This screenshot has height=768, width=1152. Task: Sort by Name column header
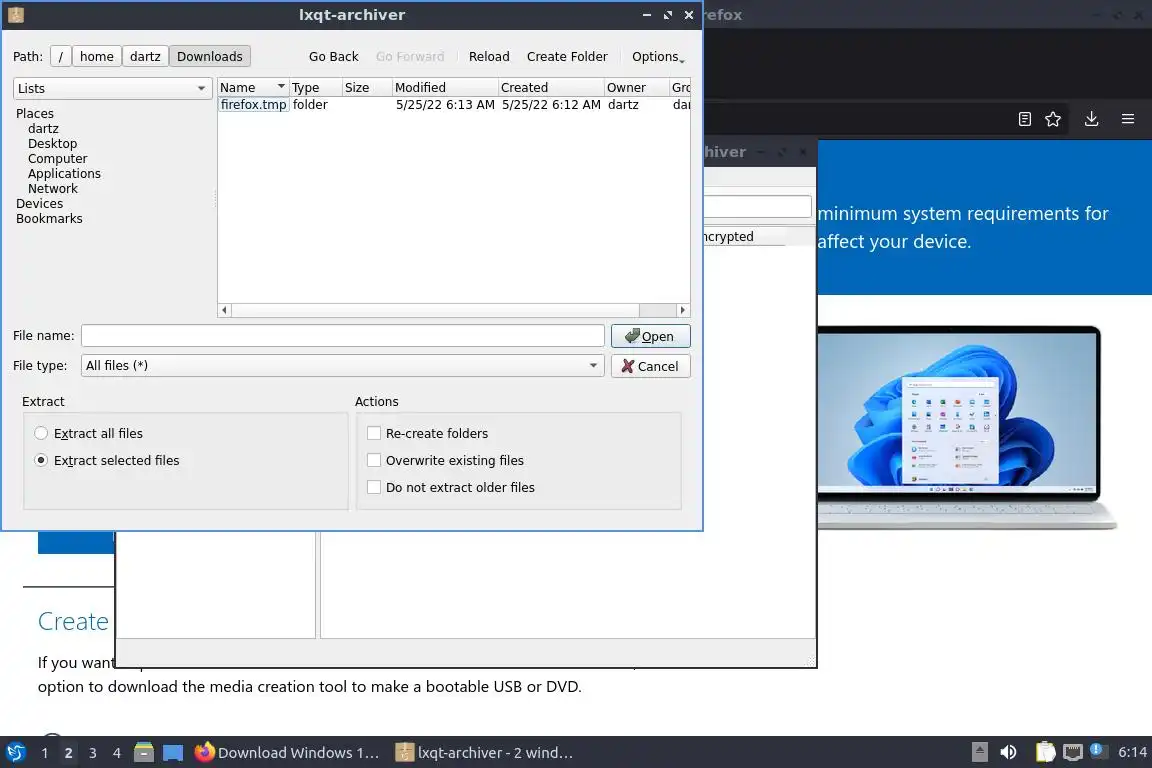[253, 87]
